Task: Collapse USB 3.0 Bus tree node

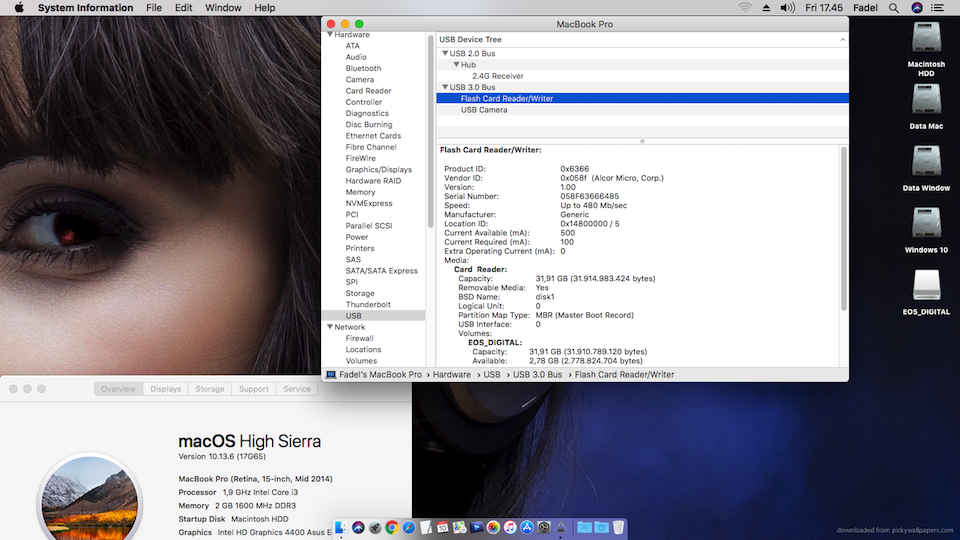Action: (x=445, y=87)
